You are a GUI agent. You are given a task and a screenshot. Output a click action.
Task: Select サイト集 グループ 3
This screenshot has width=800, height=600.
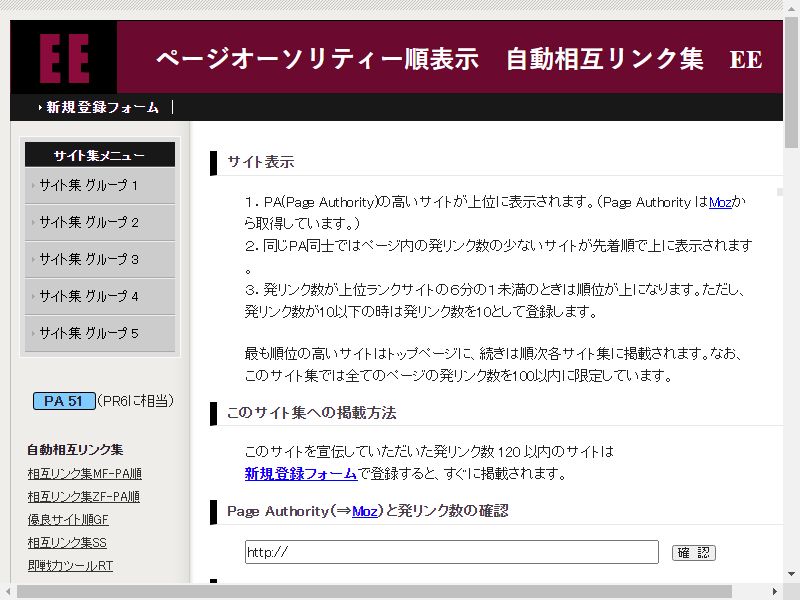tap(99, 259)
